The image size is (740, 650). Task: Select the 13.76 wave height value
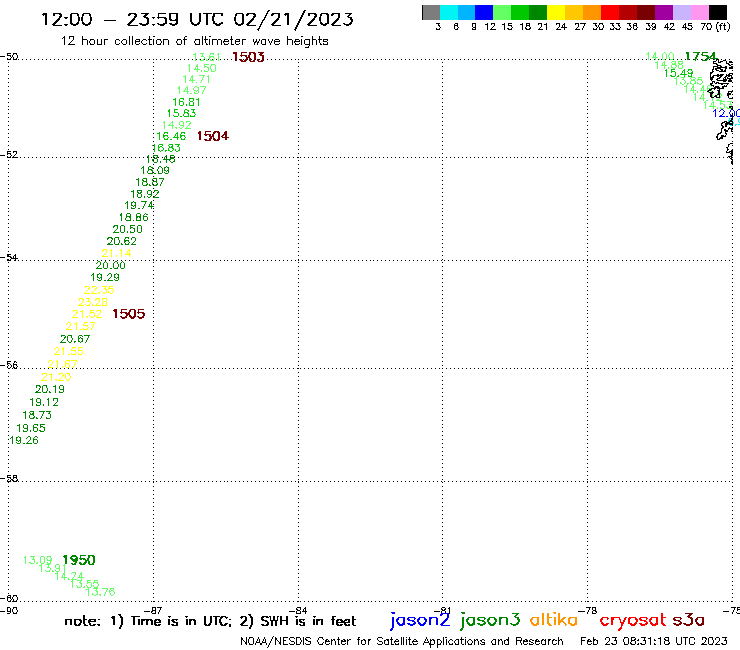pyautogui.click(x=101, y=592)
